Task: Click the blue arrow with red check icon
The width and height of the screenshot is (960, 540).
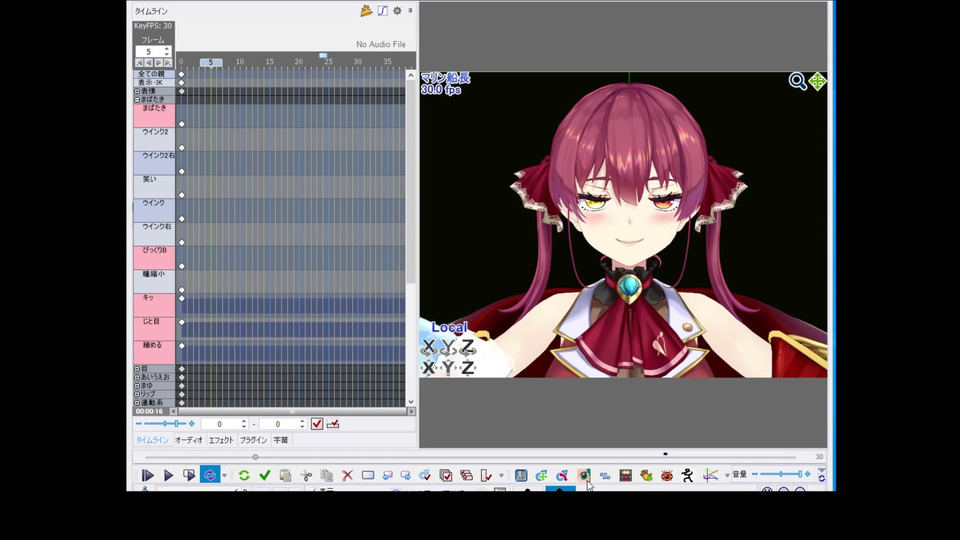Action: 425,475
